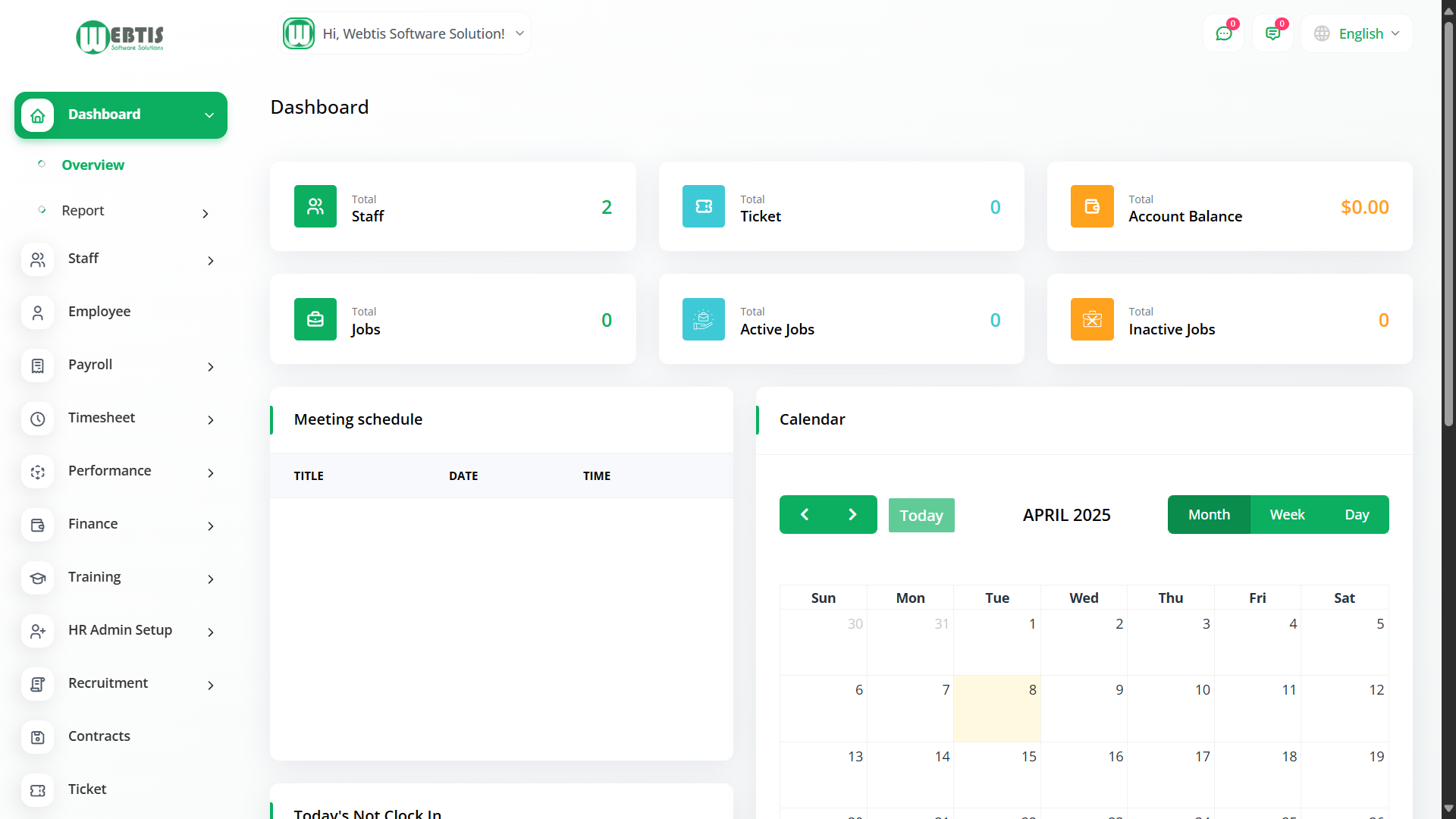
Task: Switch calendar to Day view
Action: pyautogui.click(x=1357, y=515)
